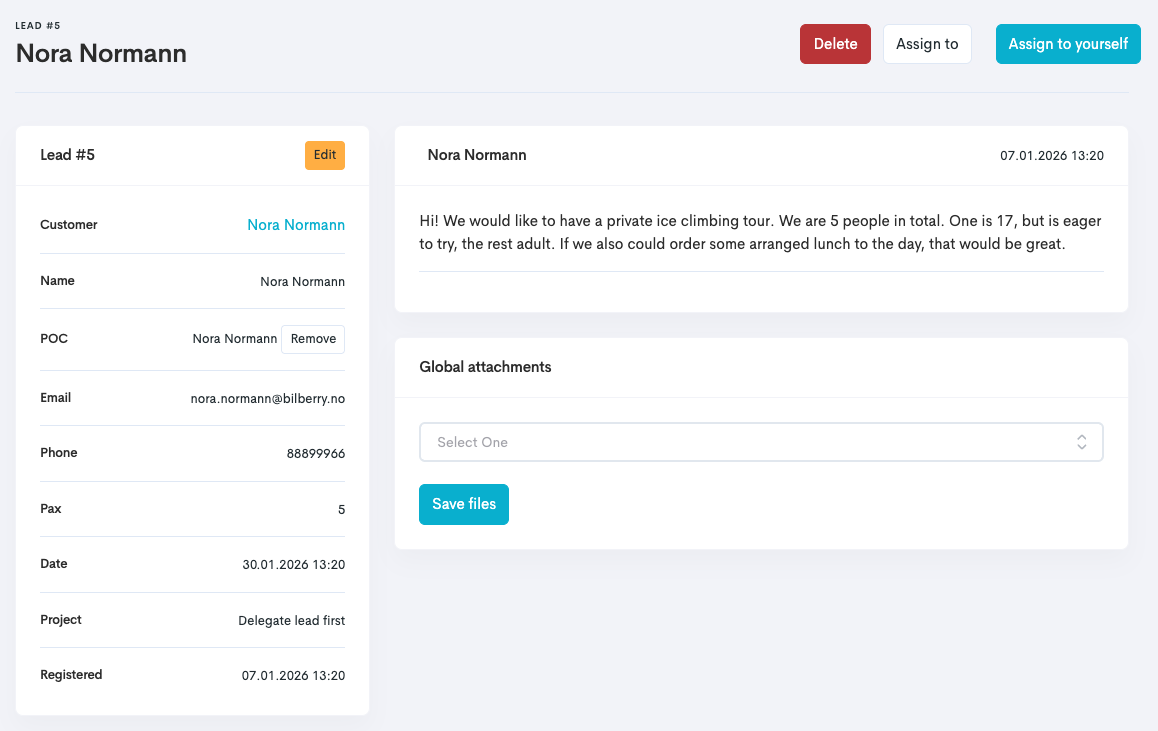Click the Global attachments heading
Viewport: 1158px width, 731px height.
coord(485,367)
